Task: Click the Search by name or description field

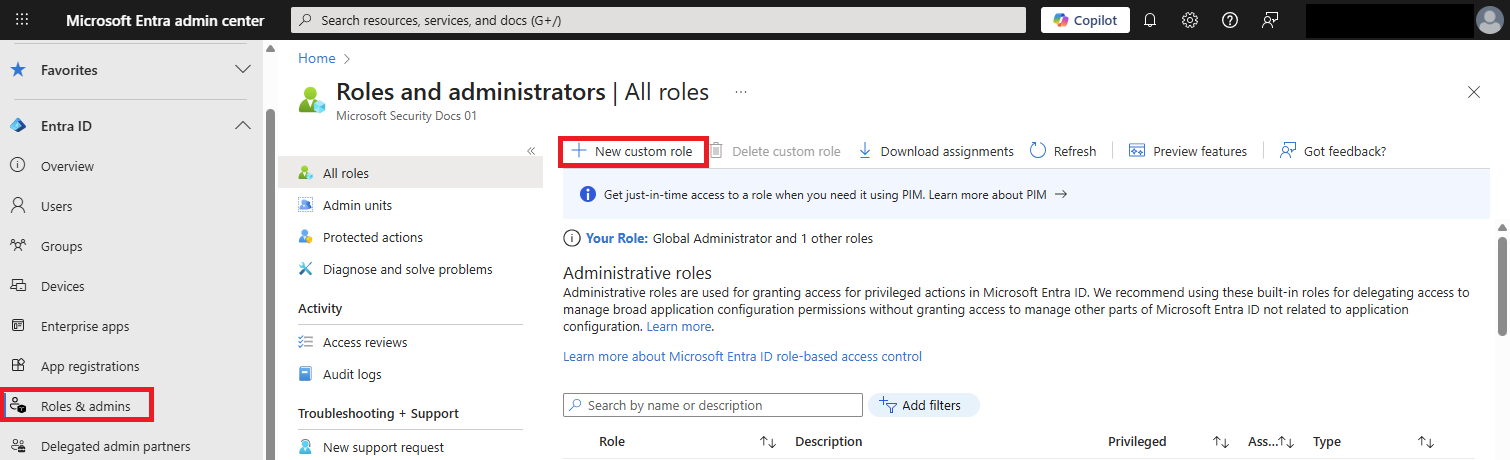Action: (x=713, y=405)
